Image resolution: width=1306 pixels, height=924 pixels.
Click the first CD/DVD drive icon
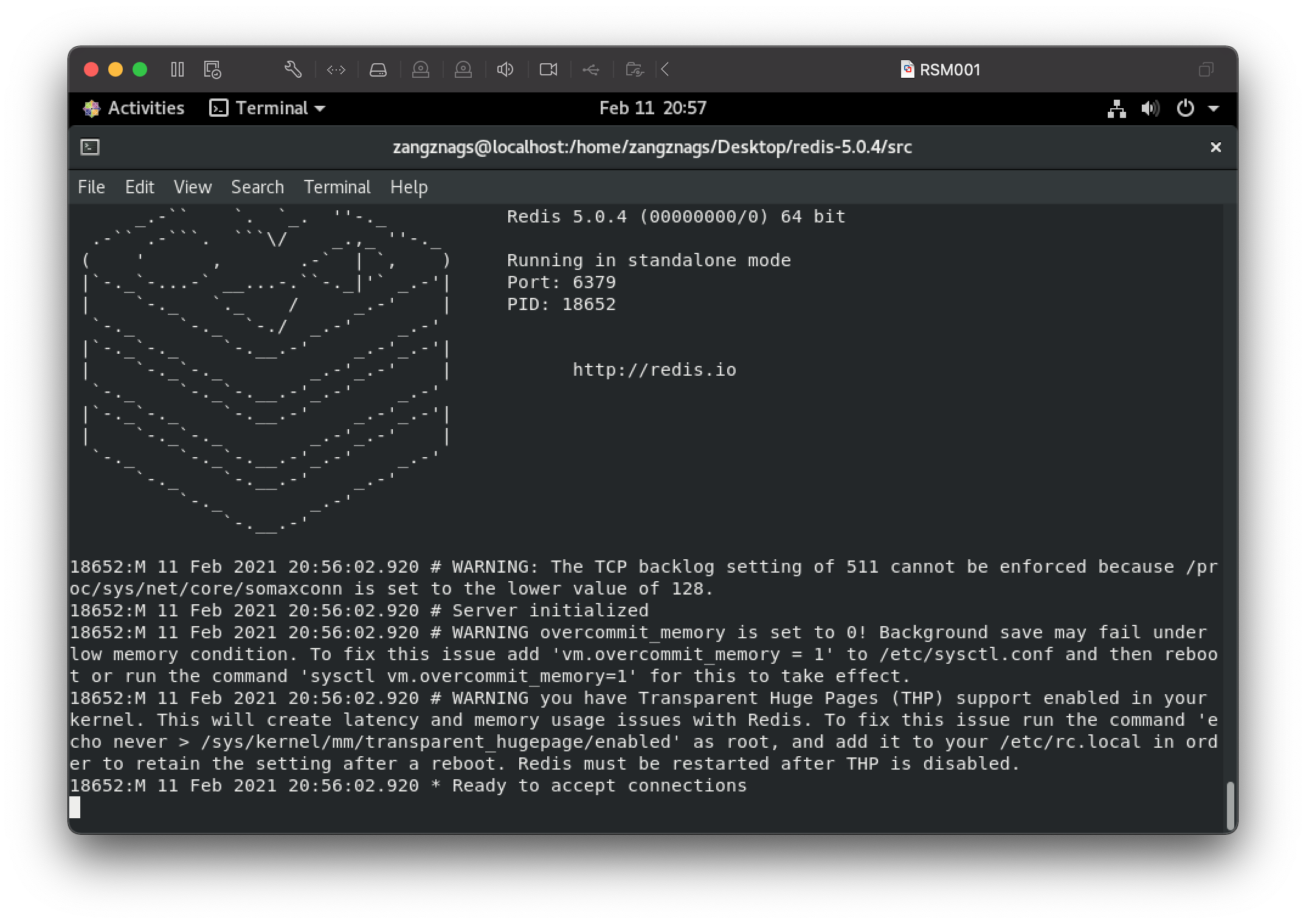point(421,70)
